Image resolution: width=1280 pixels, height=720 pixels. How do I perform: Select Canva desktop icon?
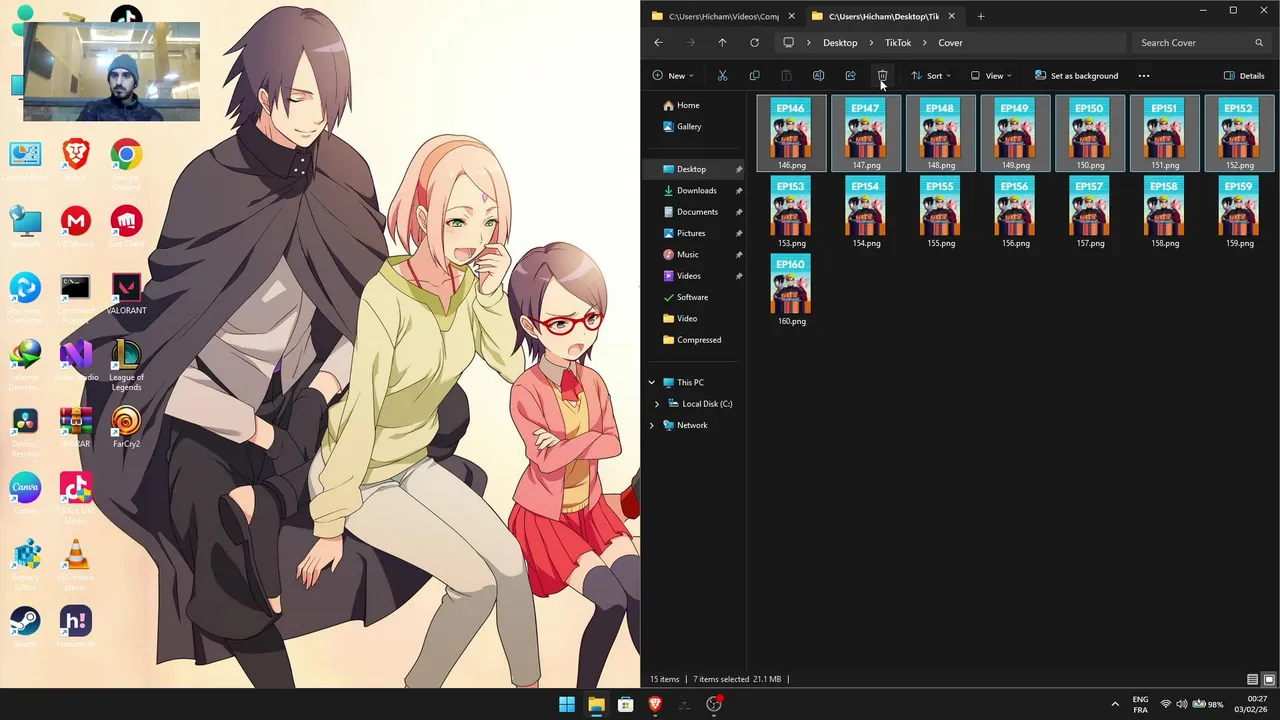tap(25, 494)
